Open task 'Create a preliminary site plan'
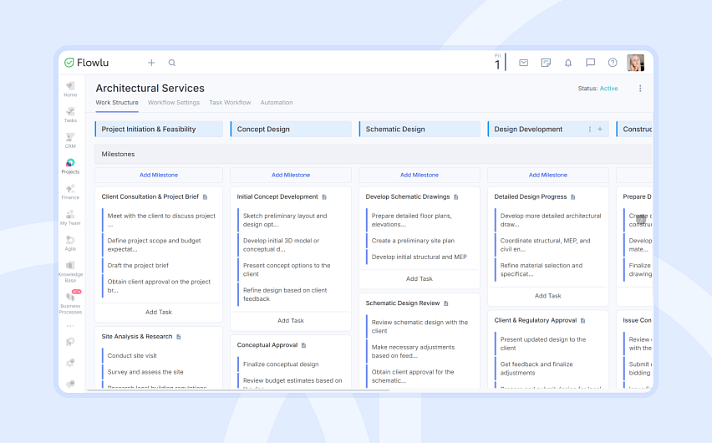The image size is (712, 443). 413,241
